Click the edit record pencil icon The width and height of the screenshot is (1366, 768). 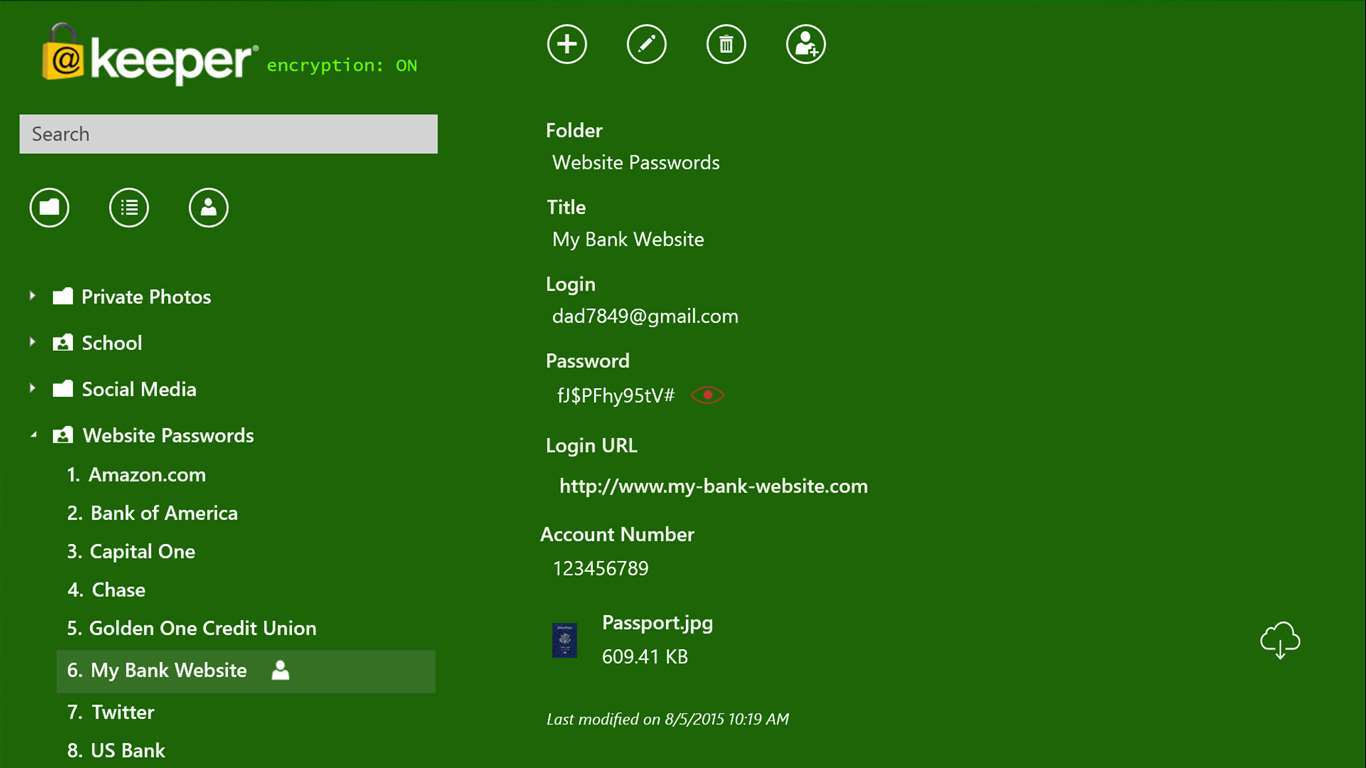coord(647,44)
